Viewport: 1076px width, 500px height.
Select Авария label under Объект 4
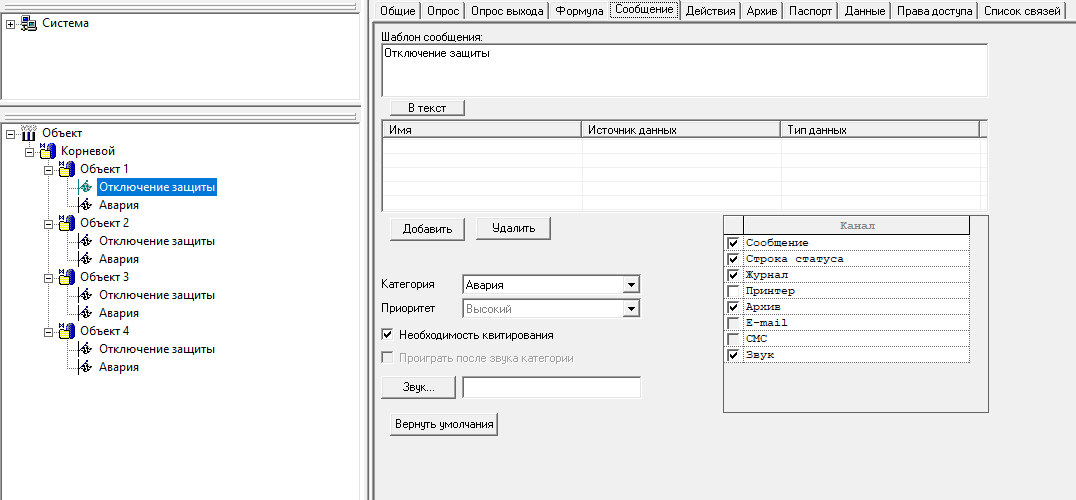pyautogui.click(x=119, y=367)
